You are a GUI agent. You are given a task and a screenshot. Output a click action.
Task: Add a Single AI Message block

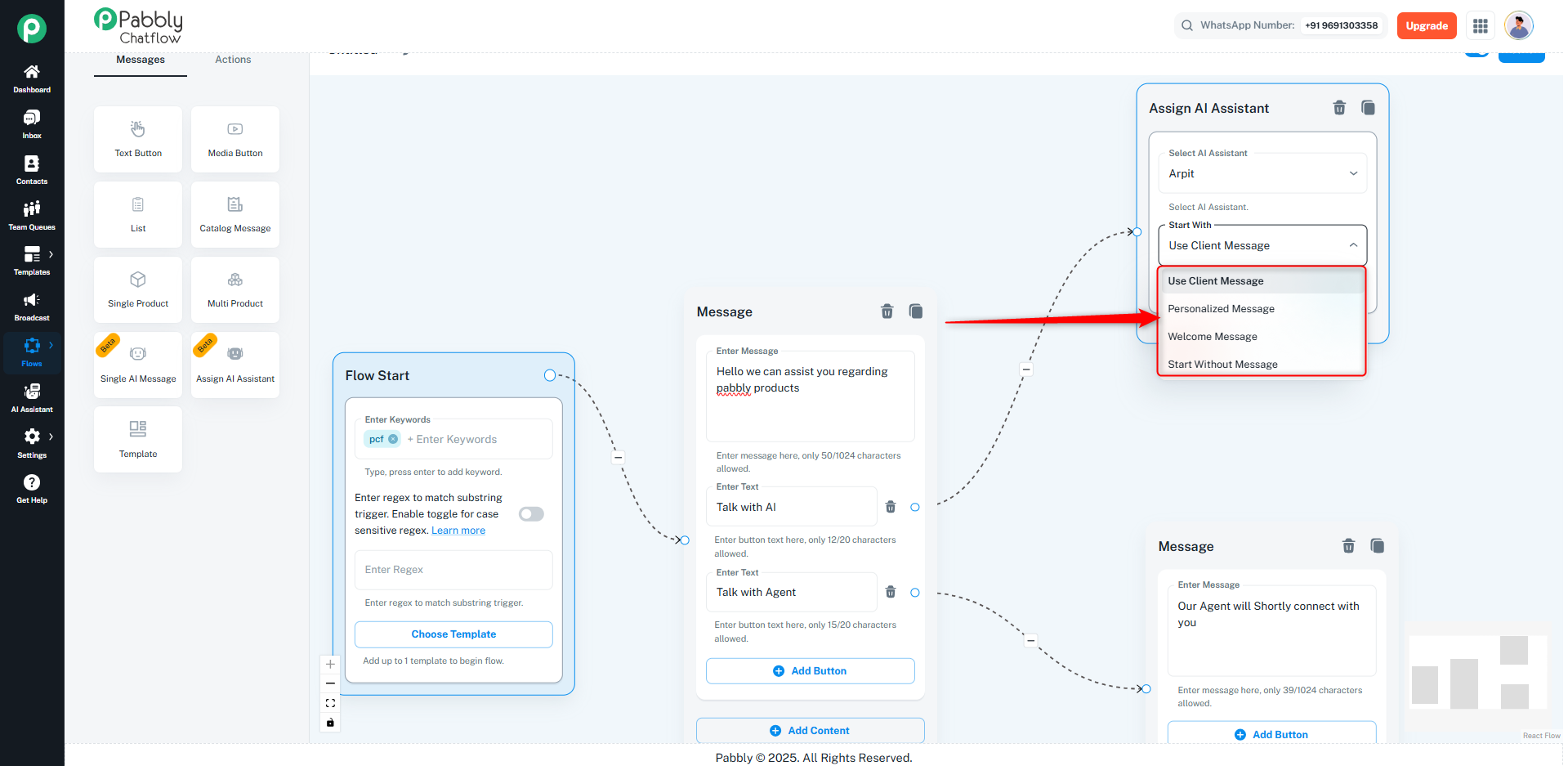[138, 365]
